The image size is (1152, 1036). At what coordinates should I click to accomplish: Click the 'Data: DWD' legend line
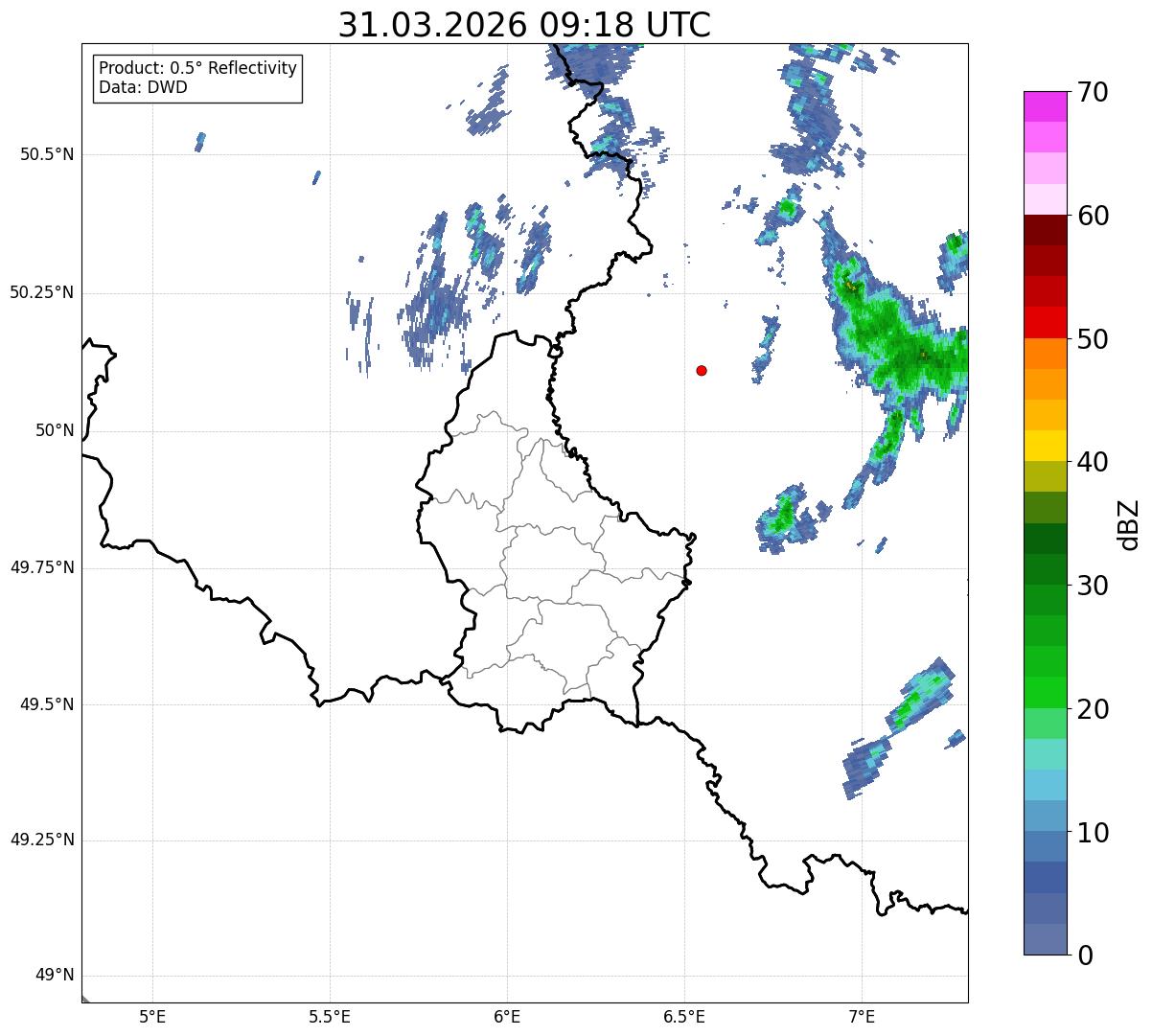pos(143,87)
